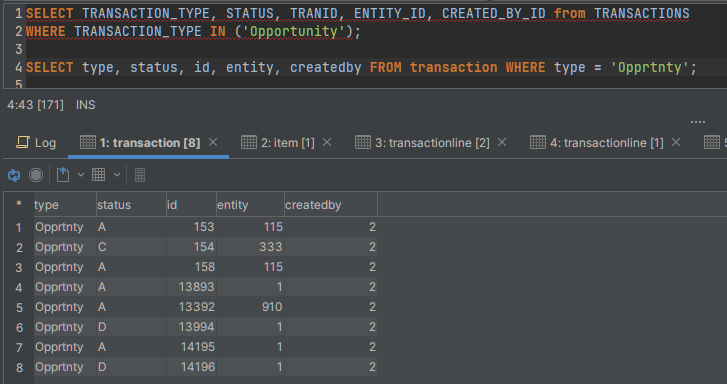Click status cell 'D' in row 6
This screenshot has width=727, height=384.
(131, 326)
